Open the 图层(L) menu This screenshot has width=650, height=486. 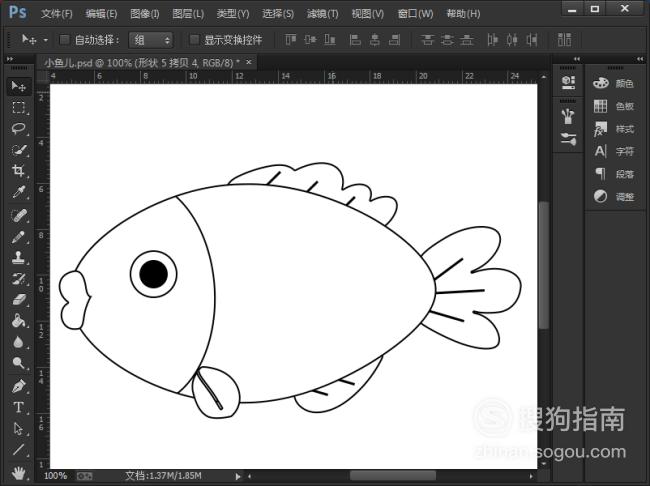[x=188, y=14]
